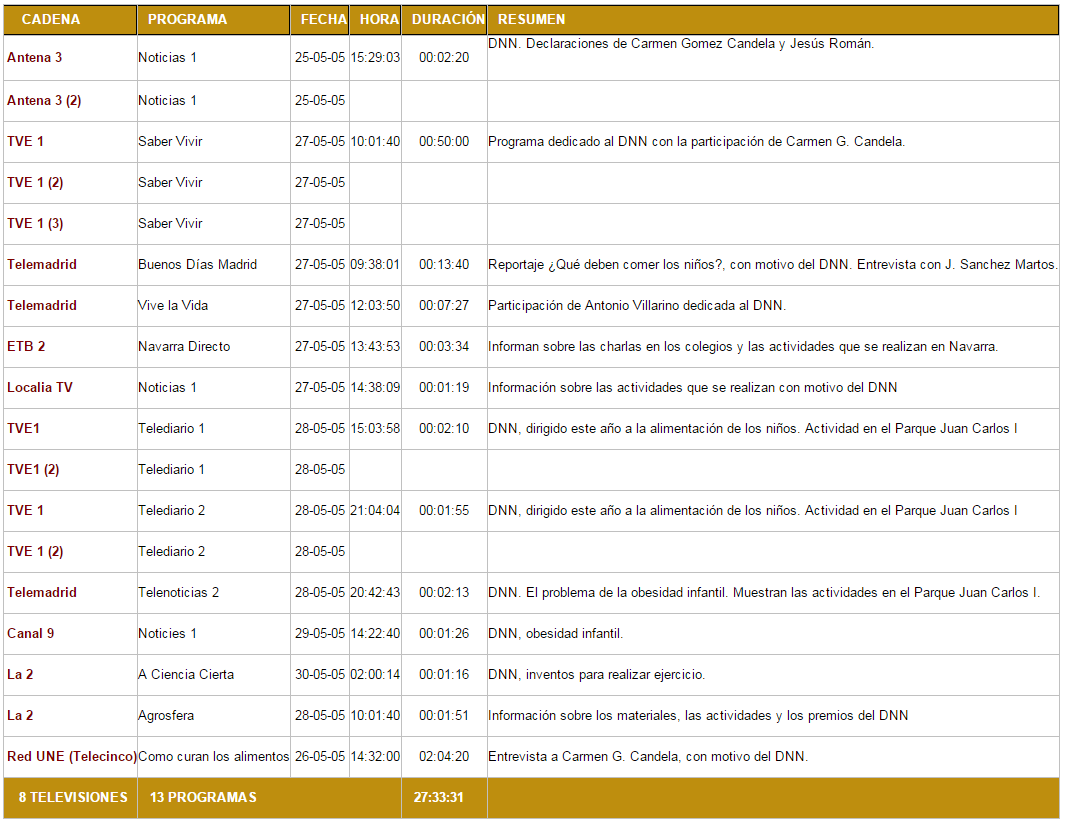Viewport: 1067px width, 823px height.
Task: Click the CADENA column header
Action: (51, 20)
